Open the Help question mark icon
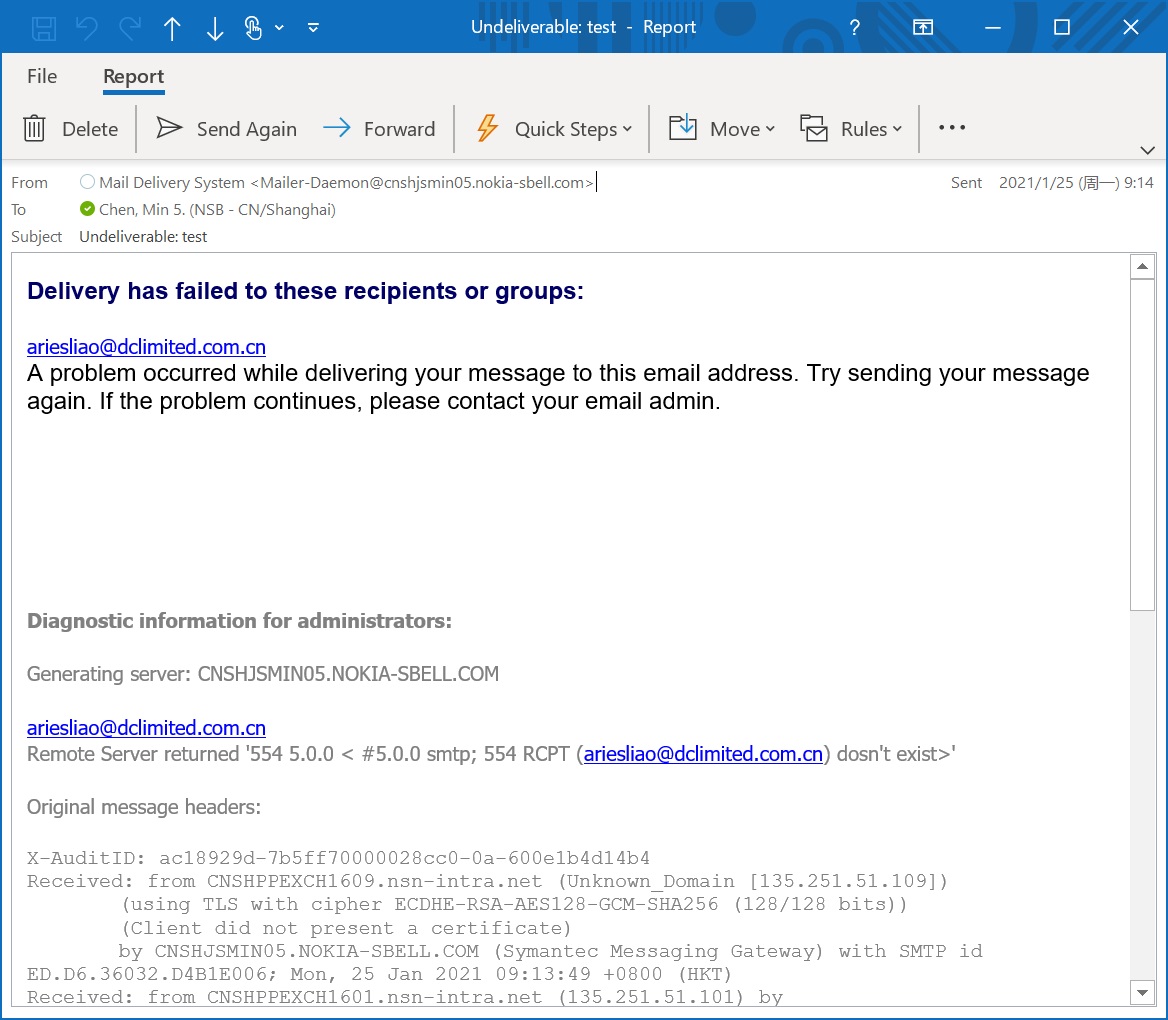This screenshot has width=1168, height=1020. 854,27
